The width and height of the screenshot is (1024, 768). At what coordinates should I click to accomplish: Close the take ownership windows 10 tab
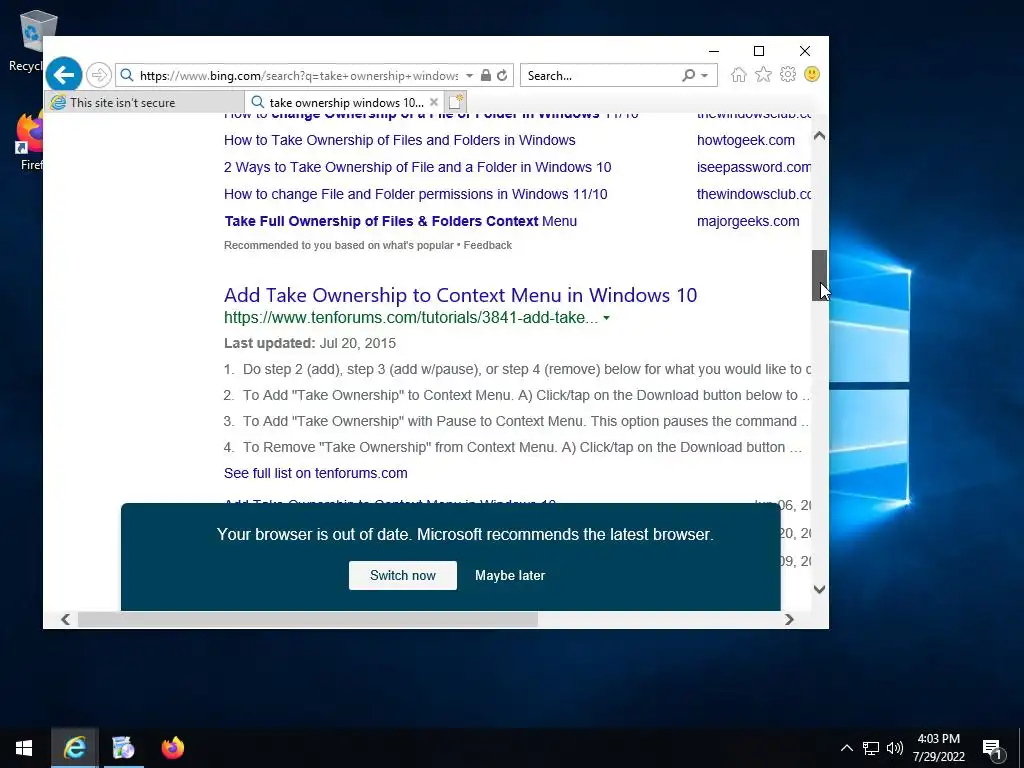434,102
